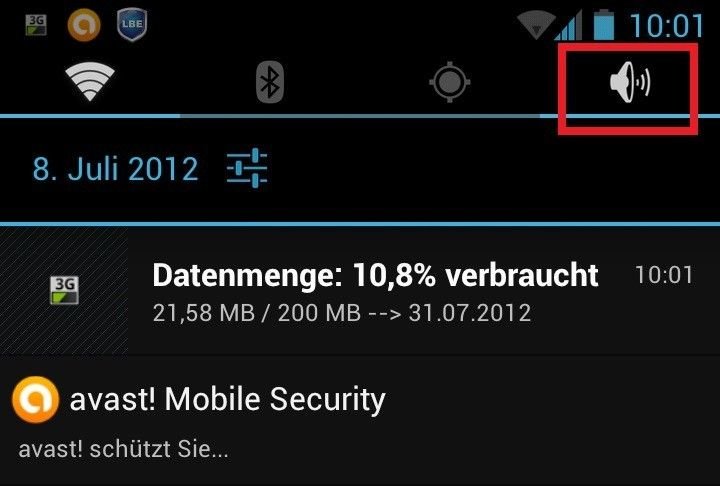Tap the grey Wi-Fi signal status indicator
Image resolution: width=720 pixels, height=486 pixels.
tap(535, 26)
